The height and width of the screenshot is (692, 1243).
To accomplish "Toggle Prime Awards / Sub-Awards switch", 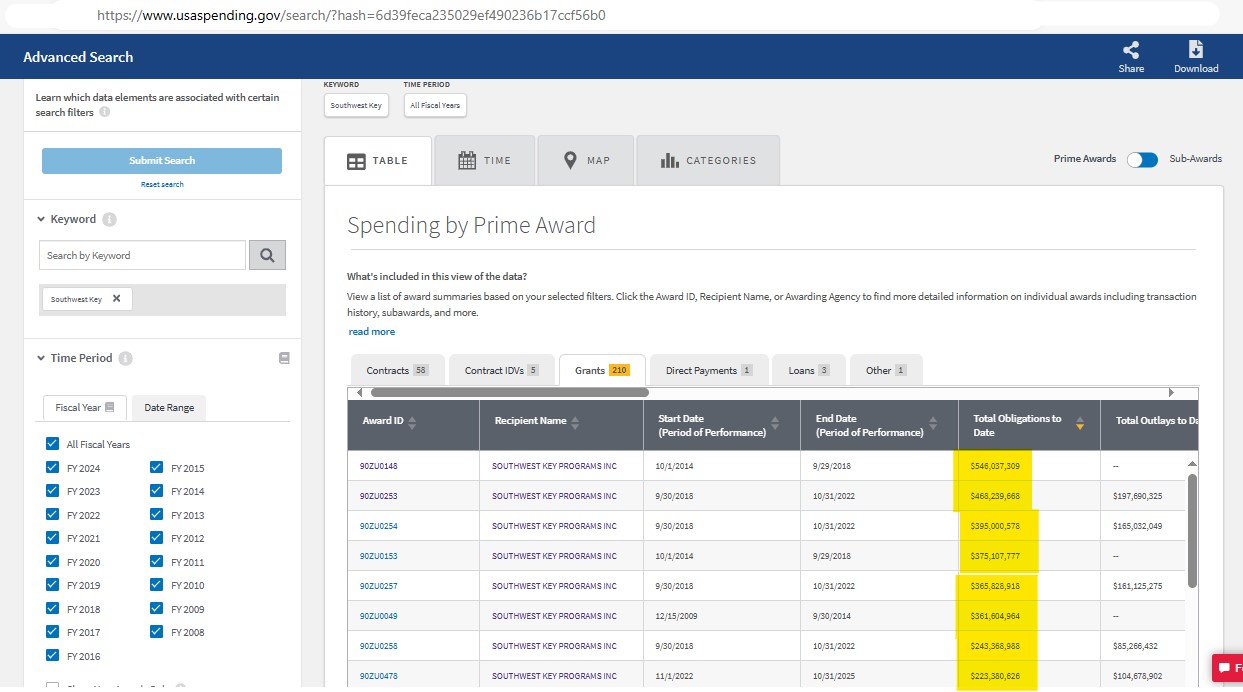I will 1142,159.
